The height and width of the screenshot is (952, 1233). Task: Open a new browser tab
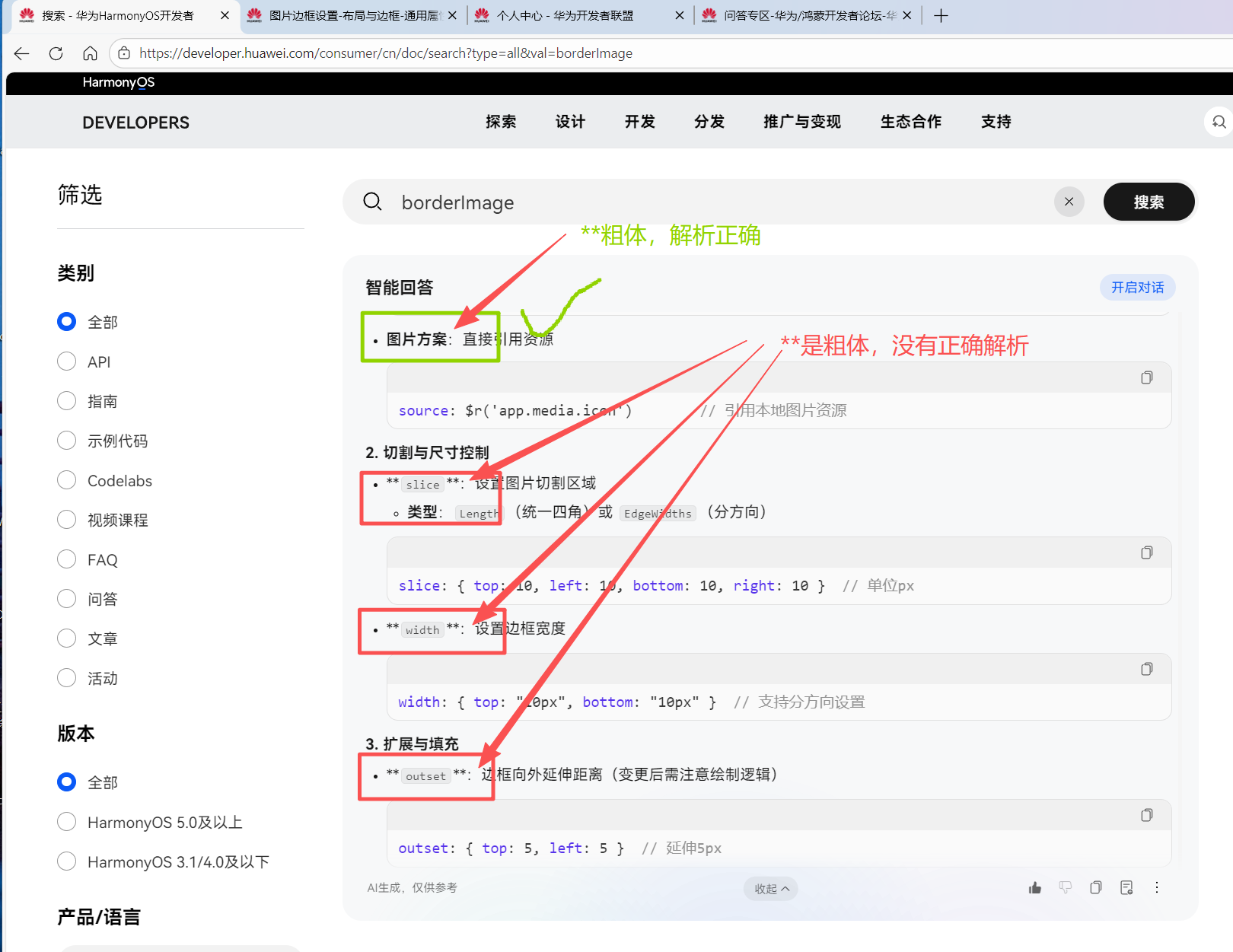point(941,16)
